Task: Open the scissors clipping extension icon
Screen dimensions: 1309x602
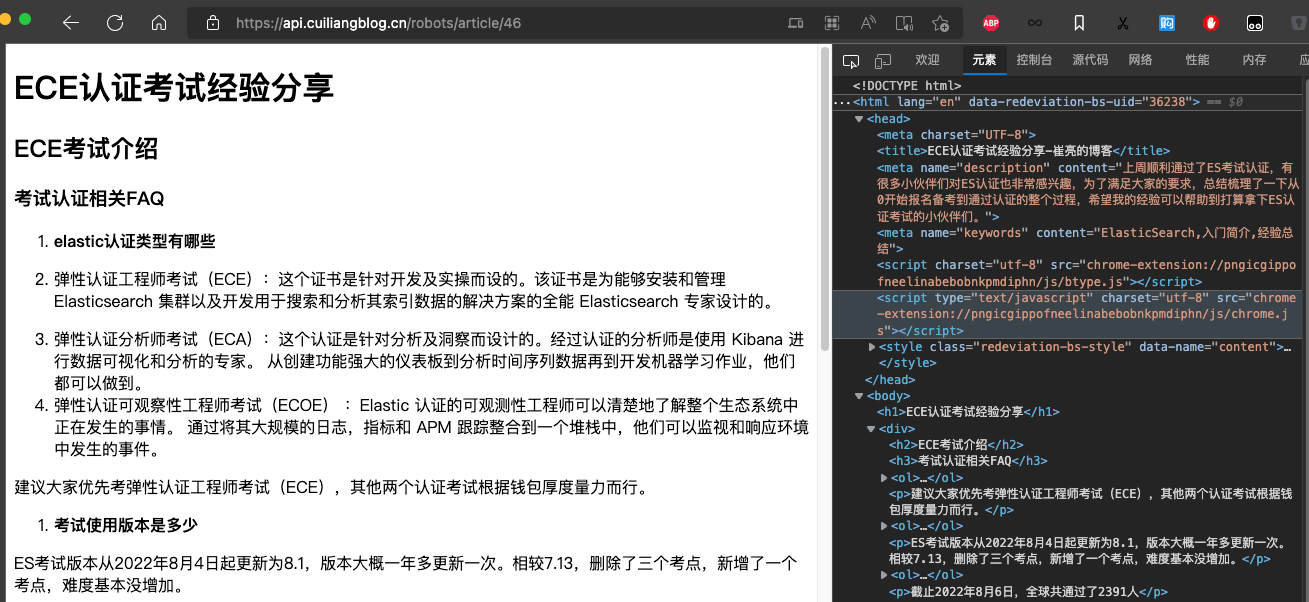Action: tap(1123, 22)
